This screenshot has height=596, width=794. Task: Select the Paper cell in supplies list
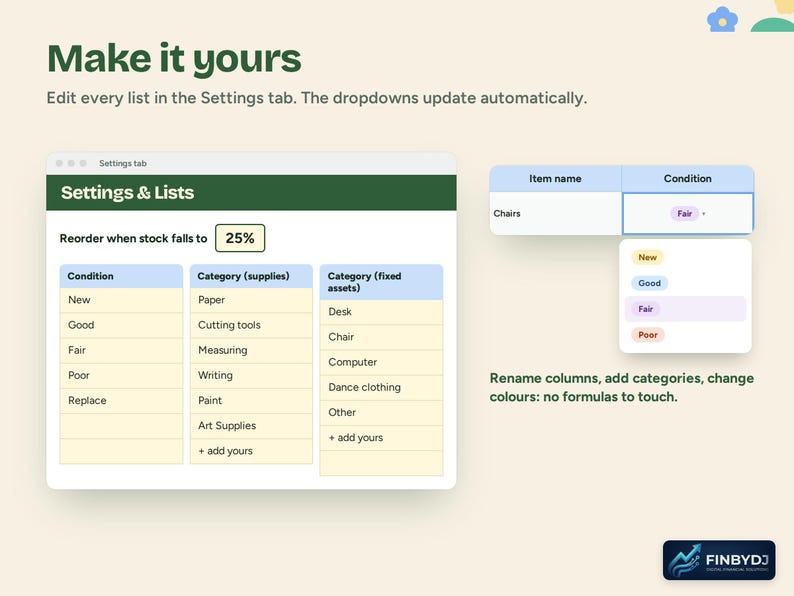pyautogui.click(x=251, y=300)
